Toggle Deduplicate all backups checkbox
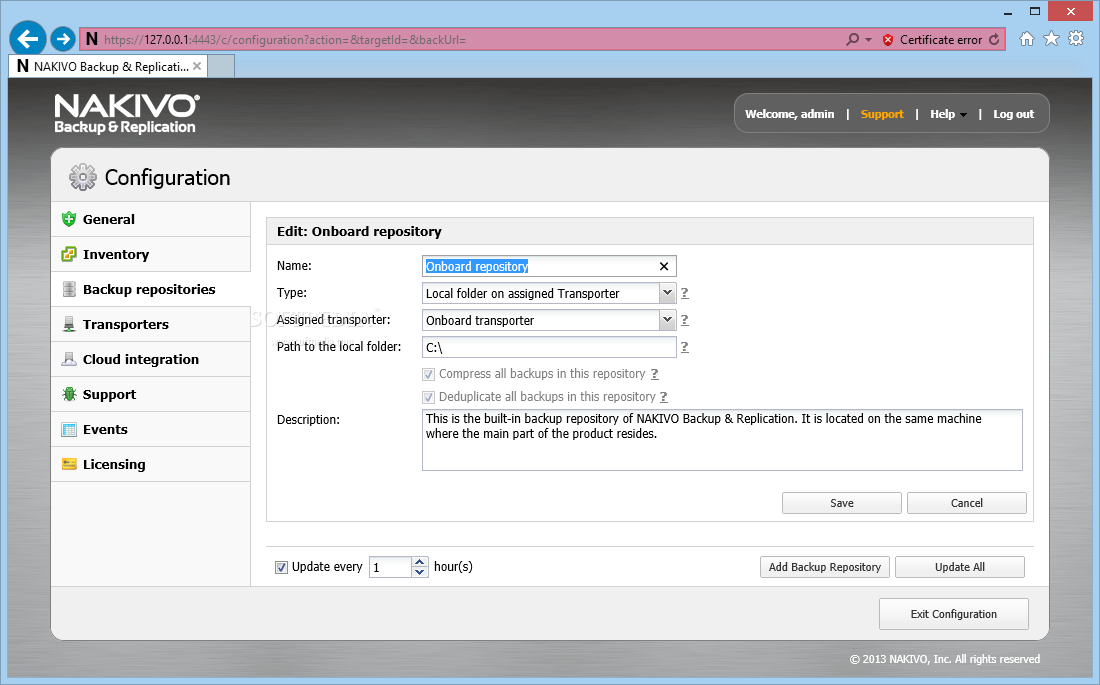The height and width of the screenshot is (685, 1100). [429, 397]
